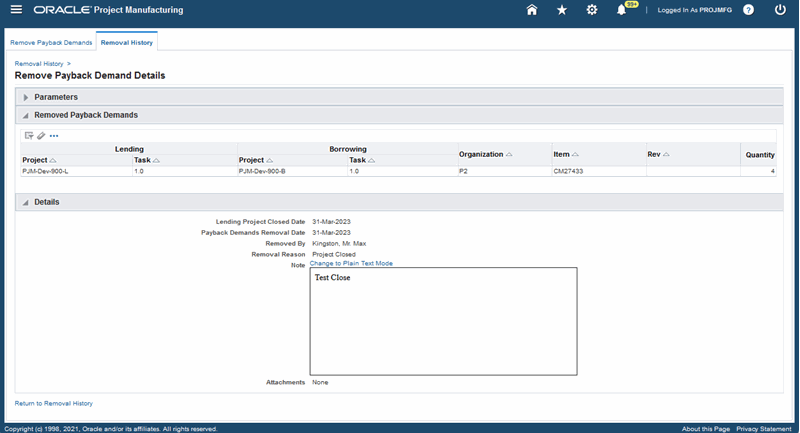
Task: Click Change to Plain Text Mode link
Action: coord(351,263)
